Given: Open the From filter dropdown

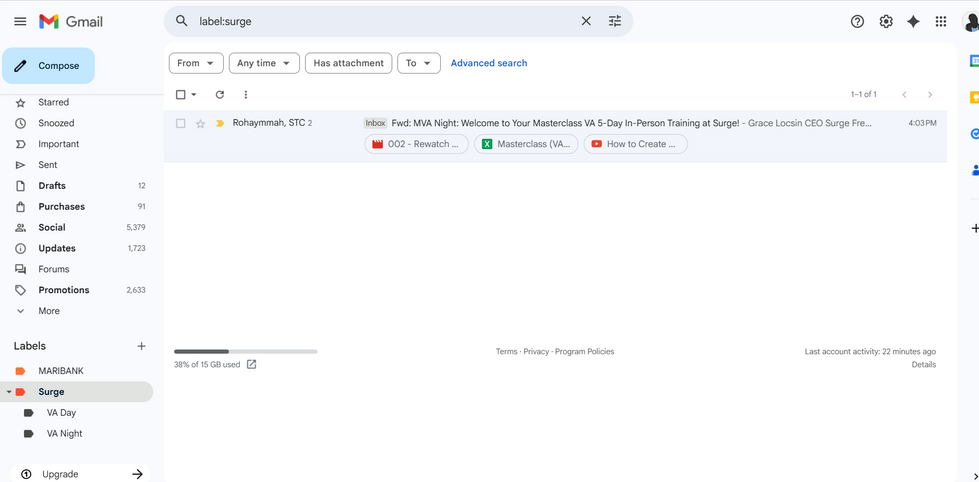Looking at the screenshot, I should click(196, 63).
